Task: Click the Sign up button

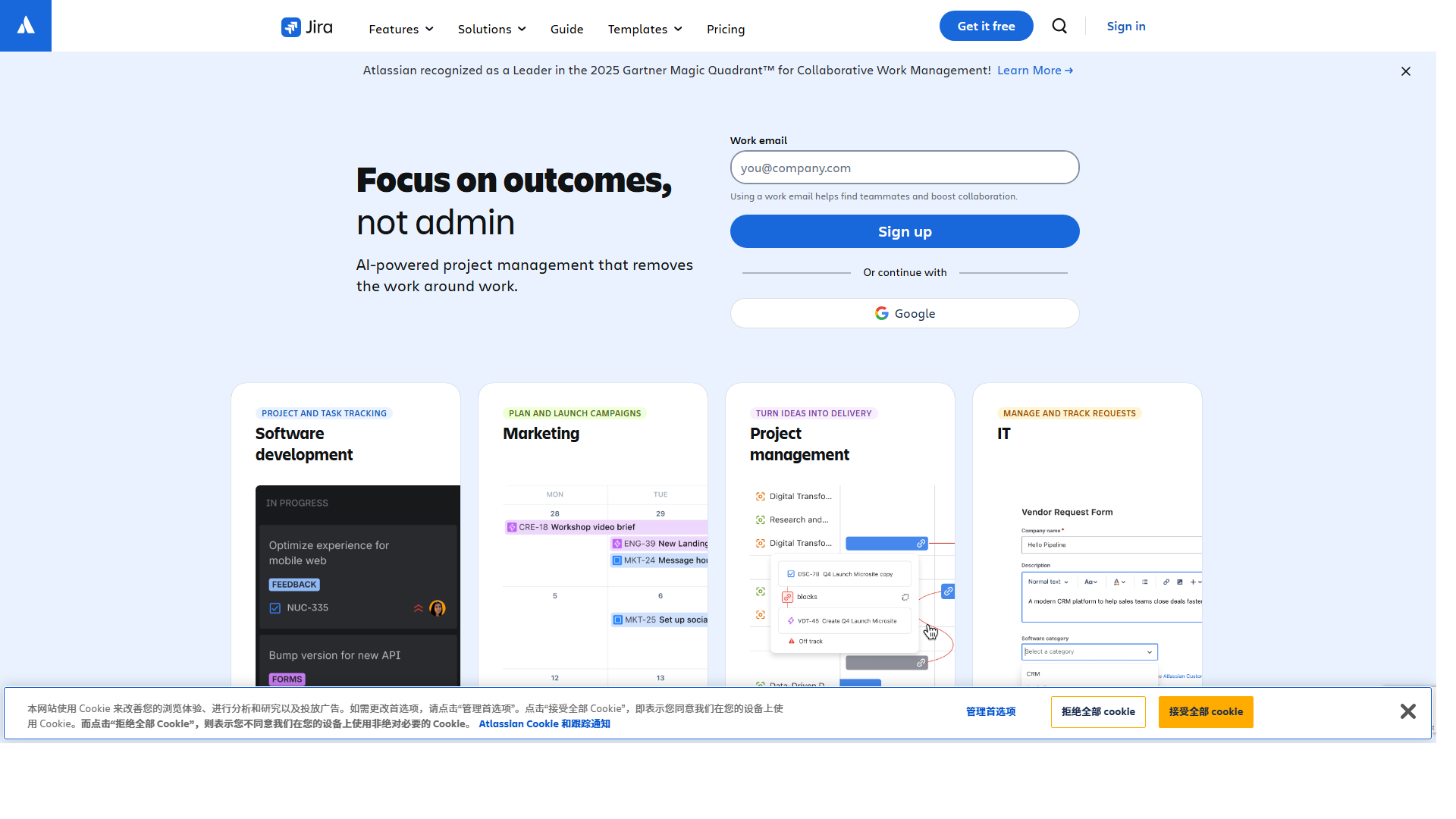Action: (904, 231)
